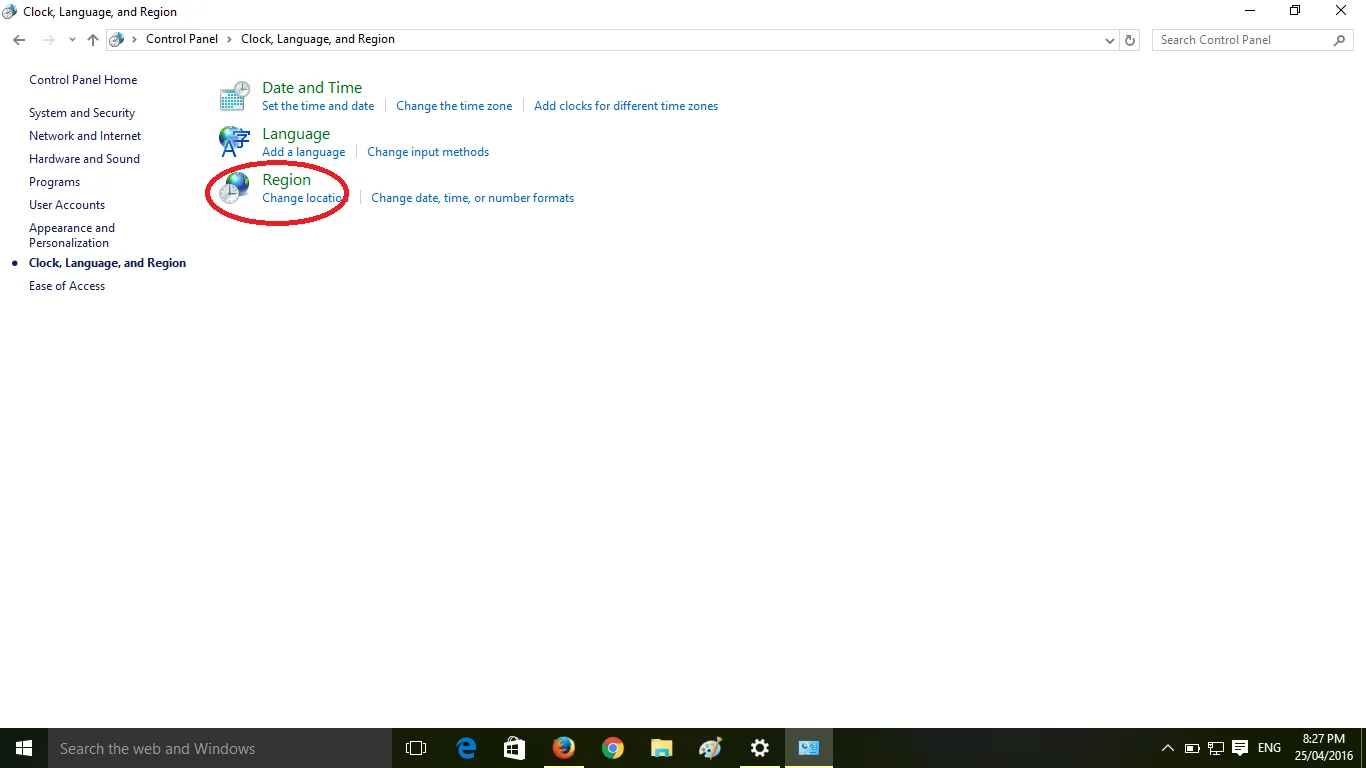
Task: Click Change input methods
Action: click(x=428, y=152)
